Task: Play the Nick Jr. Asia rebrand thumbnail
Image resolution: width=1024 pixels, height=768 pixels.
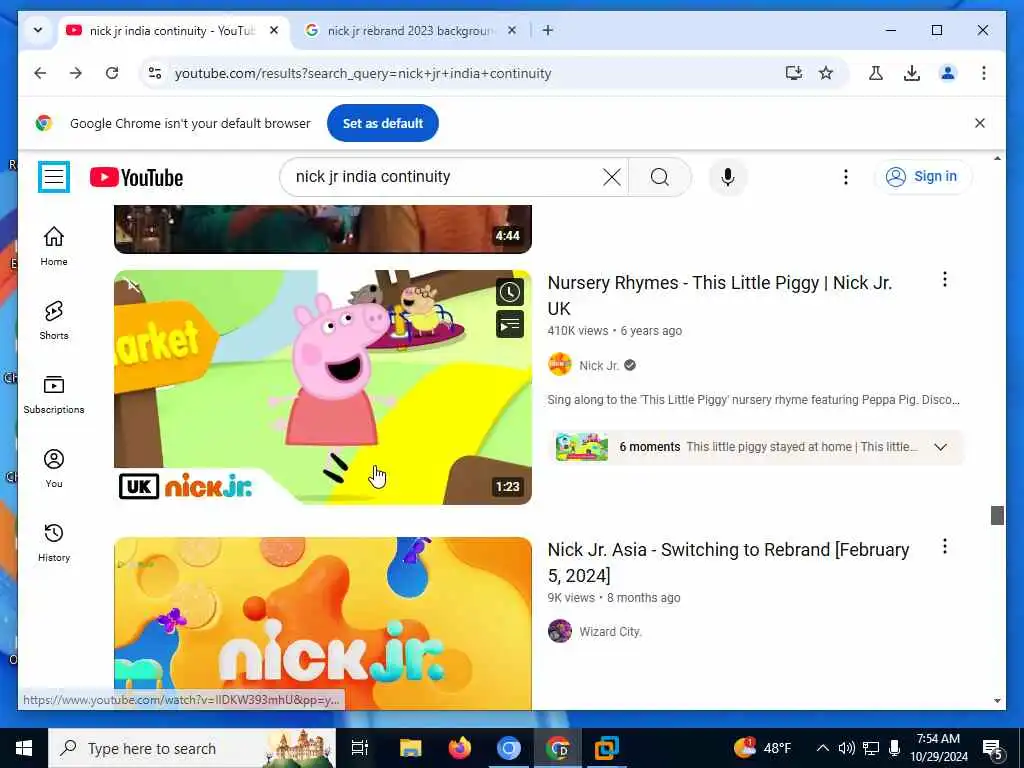Action: [323, 622]
